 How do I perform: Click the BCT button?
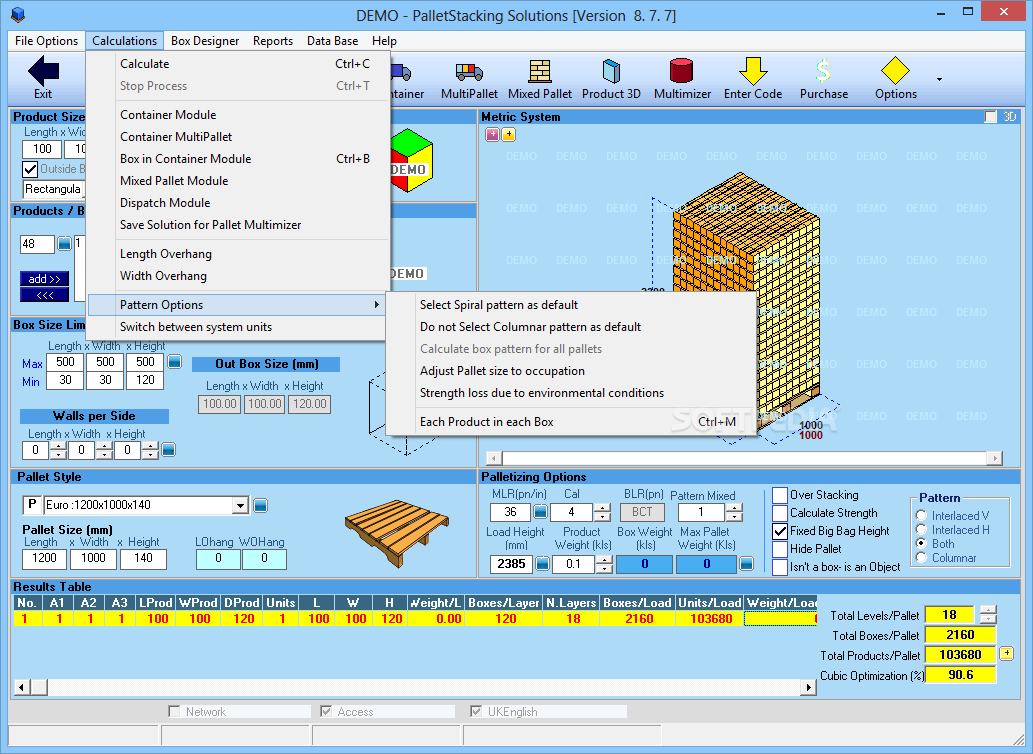[642, 512]
